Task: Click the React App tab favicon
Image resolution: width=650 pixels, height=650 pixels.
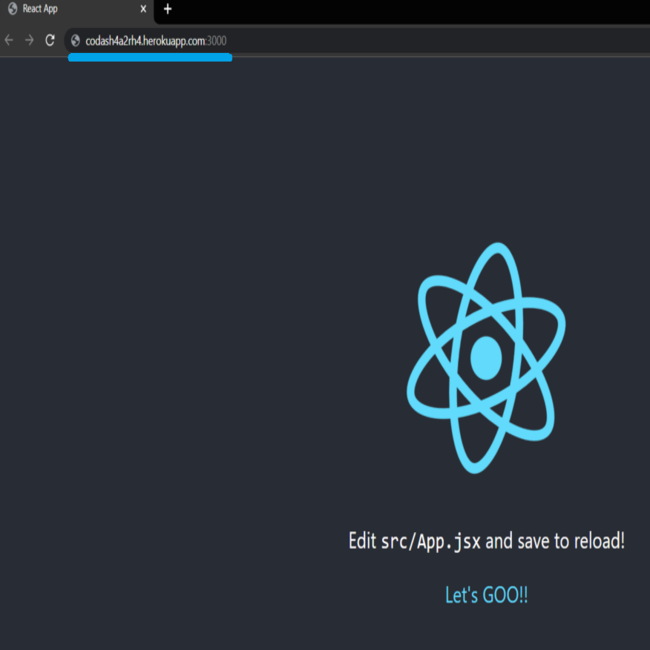Action: (x=12, y=9)
